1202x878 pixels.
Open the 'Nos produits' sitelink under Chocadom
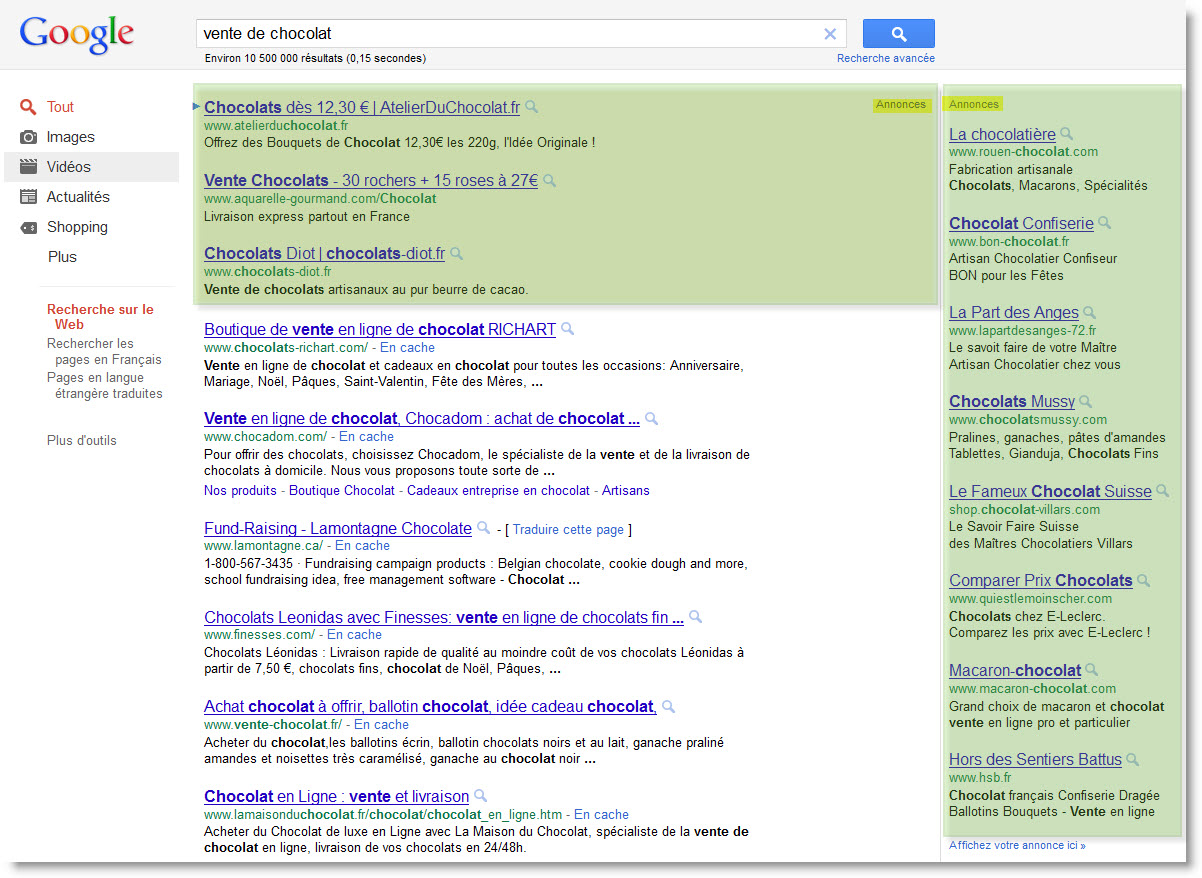240,490
